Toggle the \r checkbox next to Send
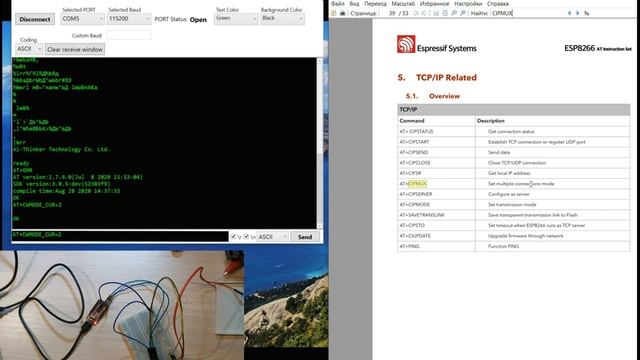 coord(233,236)
